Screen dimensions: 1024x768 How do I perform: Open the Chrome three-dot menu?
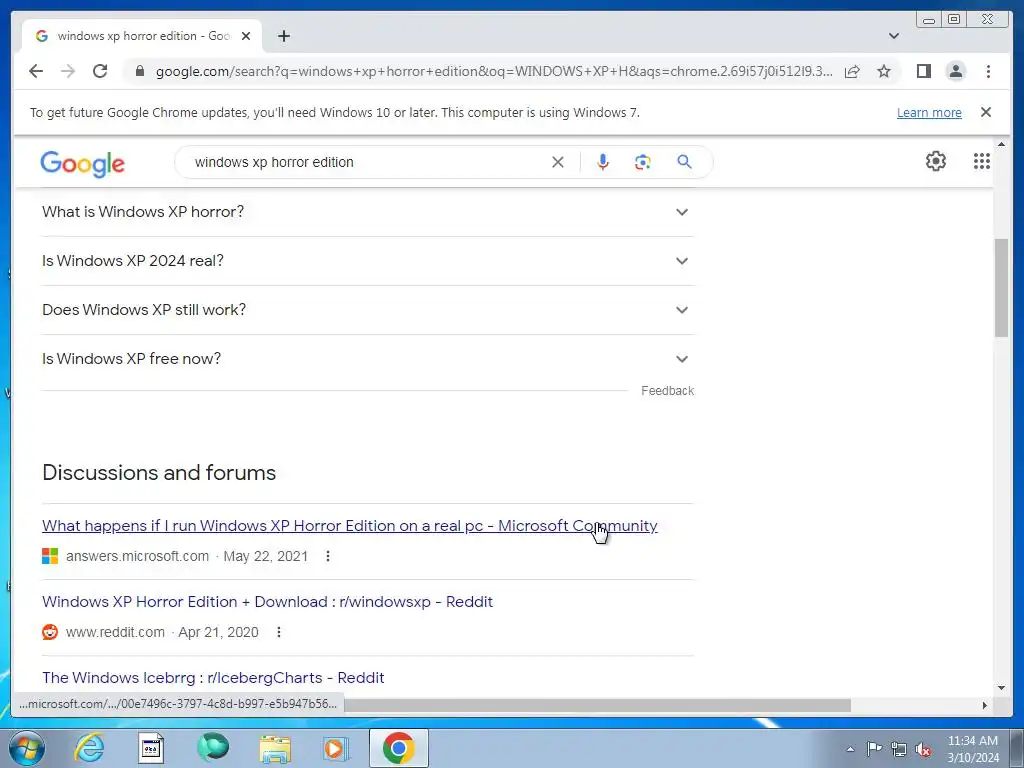click(988, 71)
